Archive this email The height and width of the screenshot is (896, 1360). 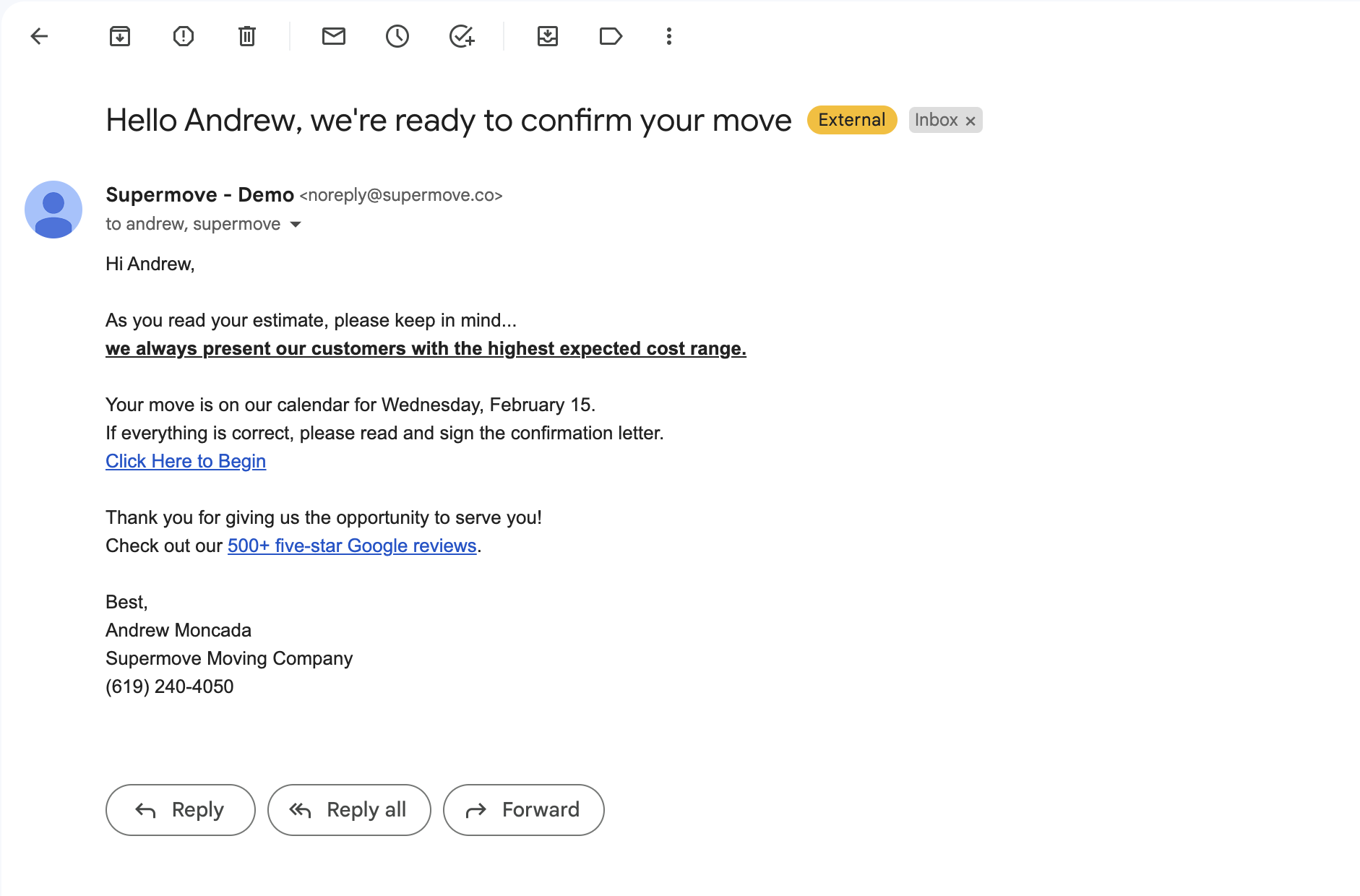click(x=120, y=36)
